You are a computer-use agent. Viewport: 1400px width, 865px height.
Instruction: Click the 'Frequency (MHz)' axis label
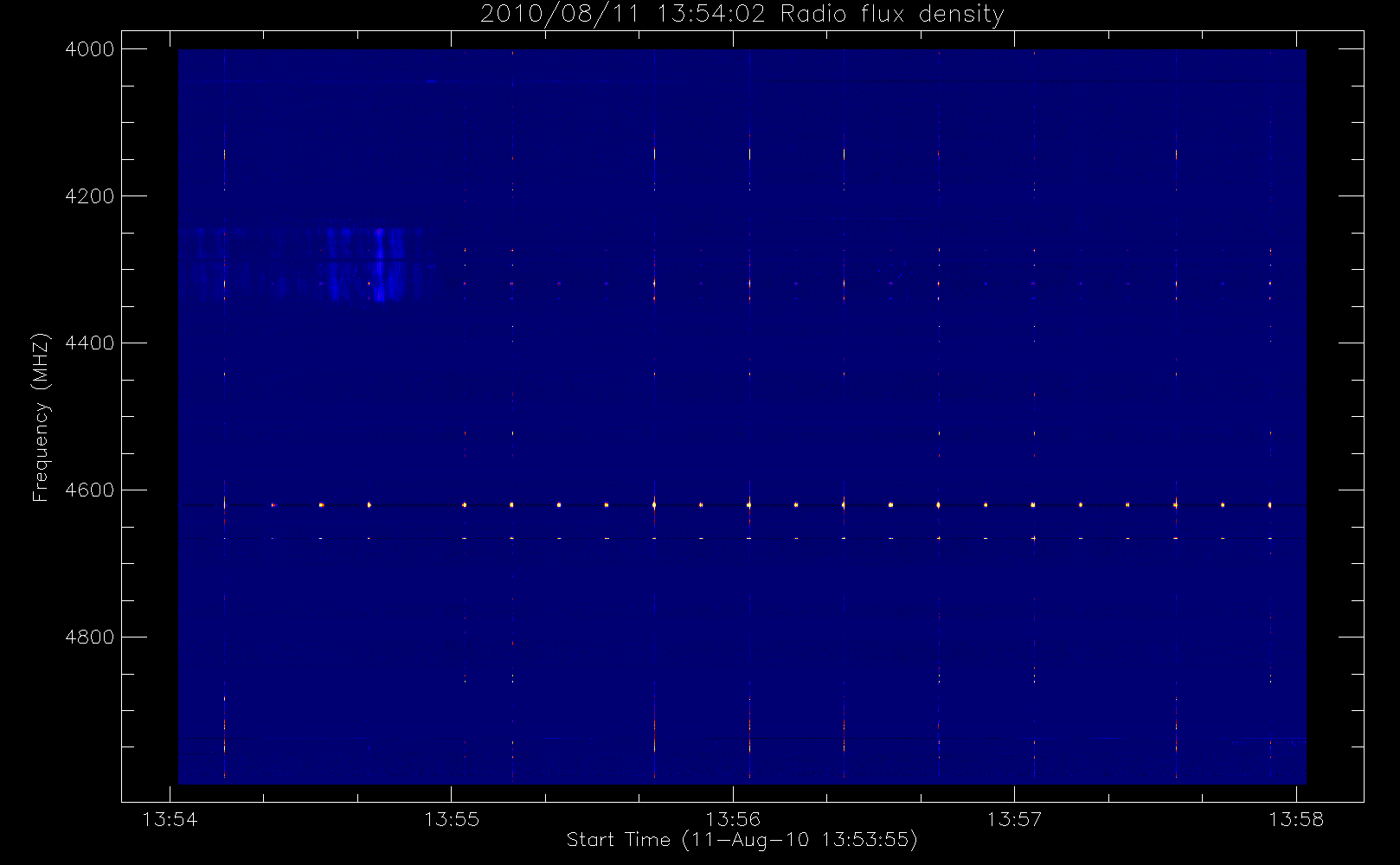[41, 417]
